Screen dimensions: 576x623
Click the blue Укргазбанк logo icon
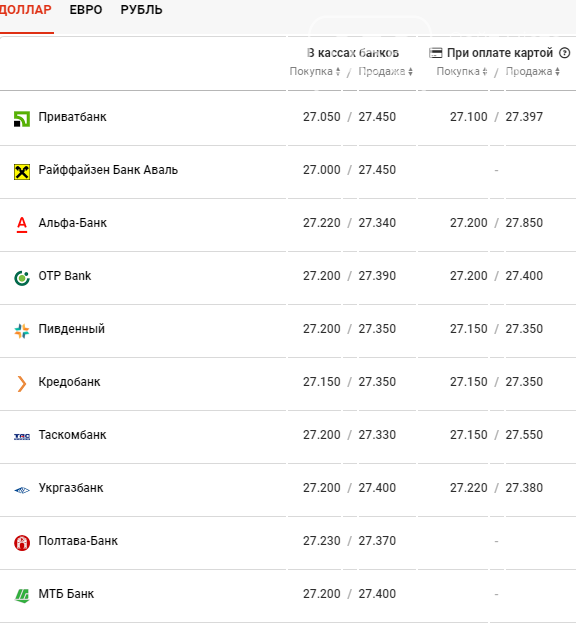pyautogui.click(x=22, y=490)
